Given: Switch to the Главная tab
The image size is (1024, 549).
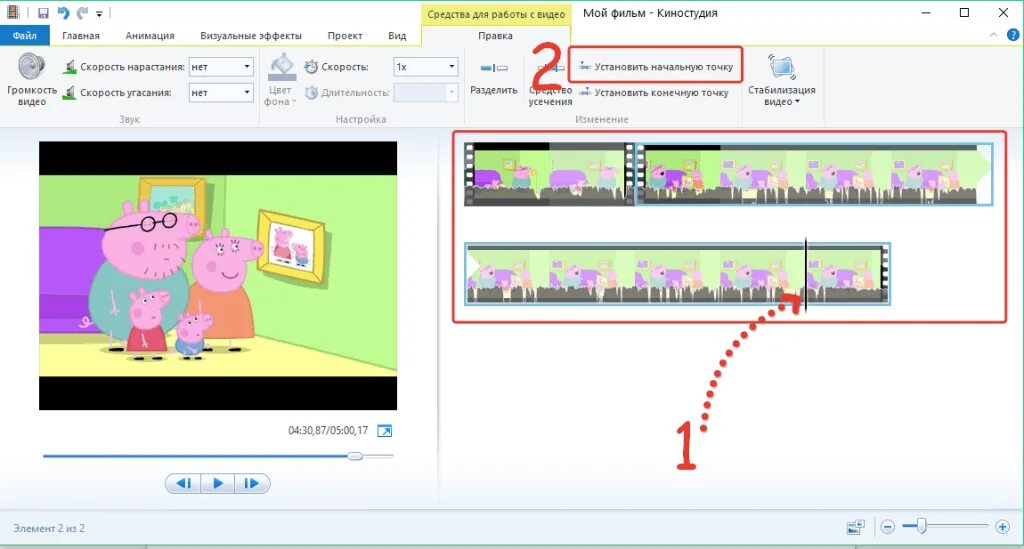Looking at the screenshot, I should coord(81,35).
